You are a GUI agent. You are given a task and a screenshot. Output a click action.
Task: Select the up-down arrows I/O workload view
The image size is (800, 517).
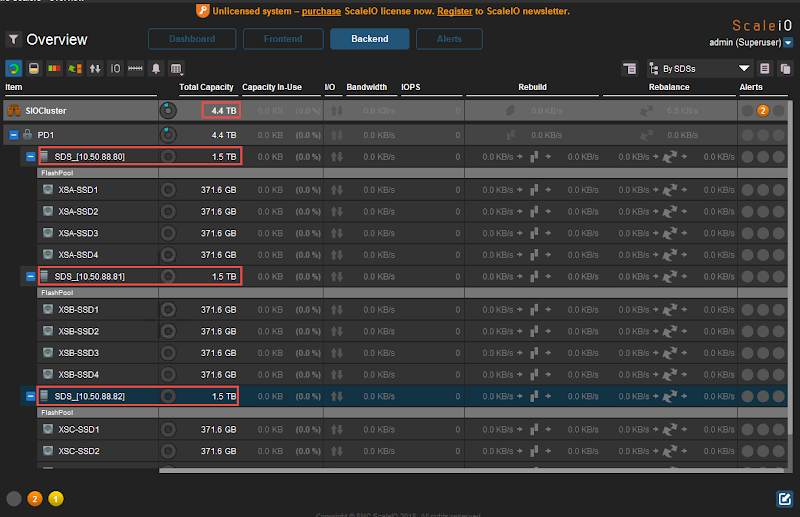click(95, 68)
